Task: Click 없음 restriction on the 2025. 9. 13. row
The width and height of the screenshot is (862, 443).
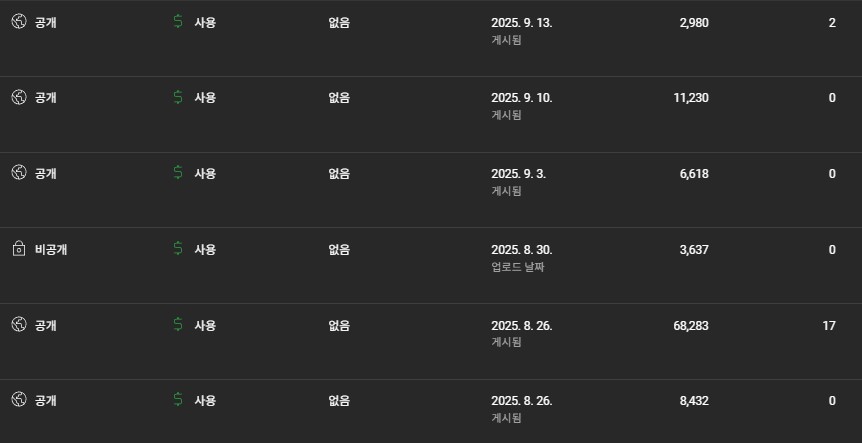Action: pyautogui.click(x=339, y=22)
